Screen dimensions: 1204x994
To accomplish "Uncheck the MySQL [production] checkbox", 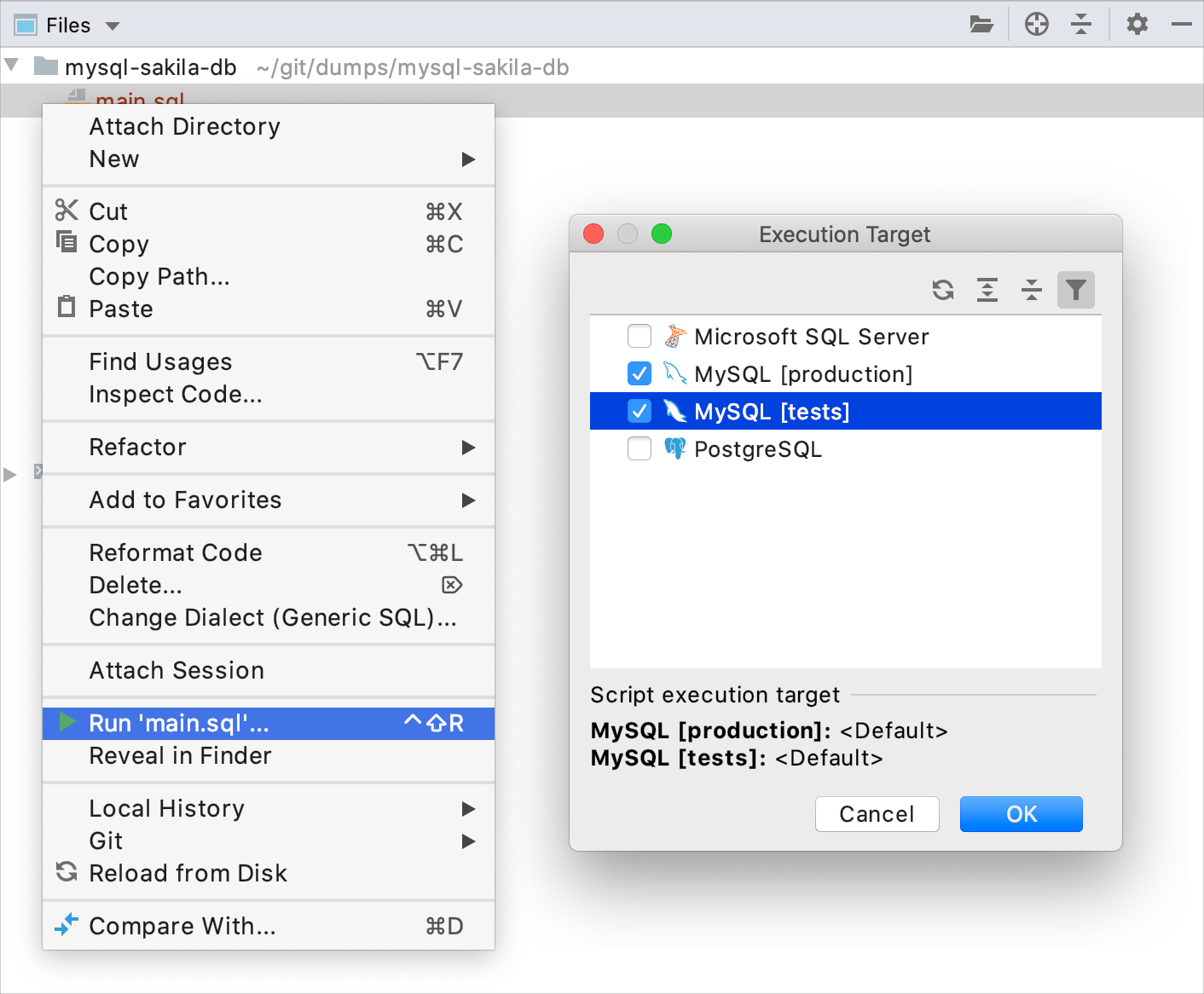I will [x=640, y=373].
